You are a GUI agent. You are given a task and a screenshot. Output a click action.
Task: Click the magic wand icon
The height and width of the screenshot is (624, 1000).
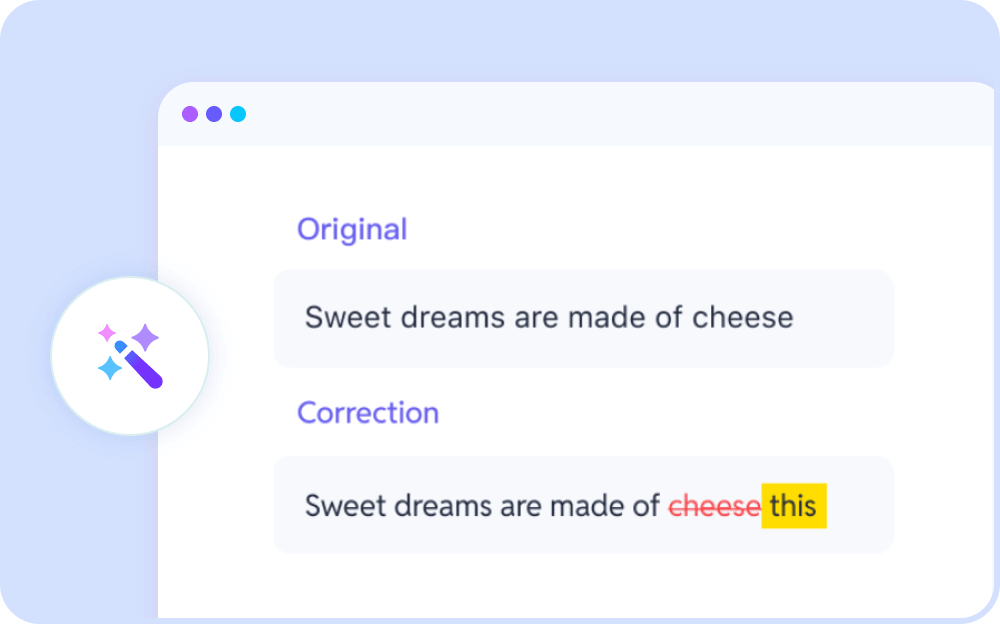tap(139, 365)
